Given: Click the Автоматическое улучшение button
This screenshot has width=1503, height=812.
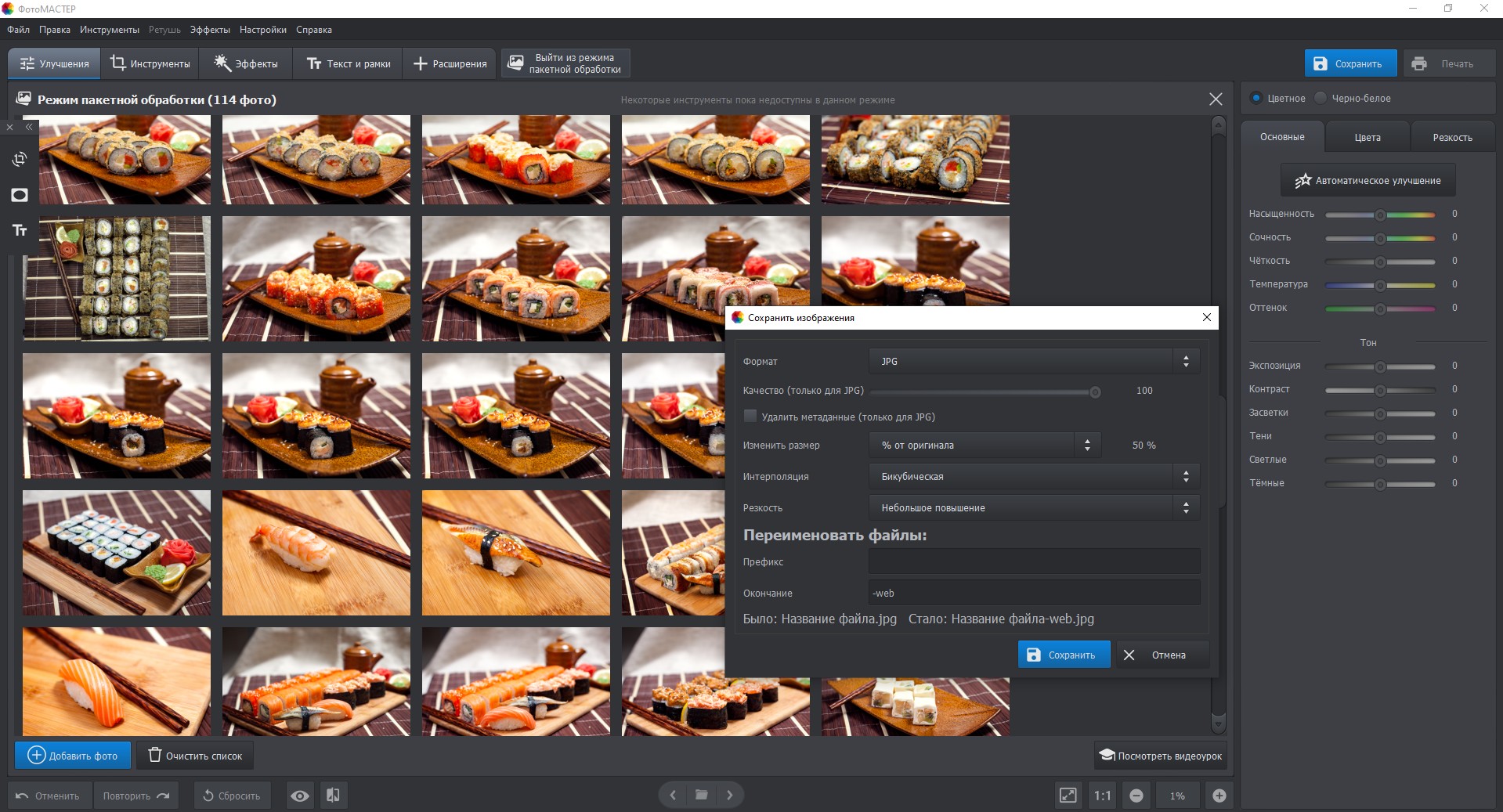Looking at the screenshot, I should [x=1368, y=180].
